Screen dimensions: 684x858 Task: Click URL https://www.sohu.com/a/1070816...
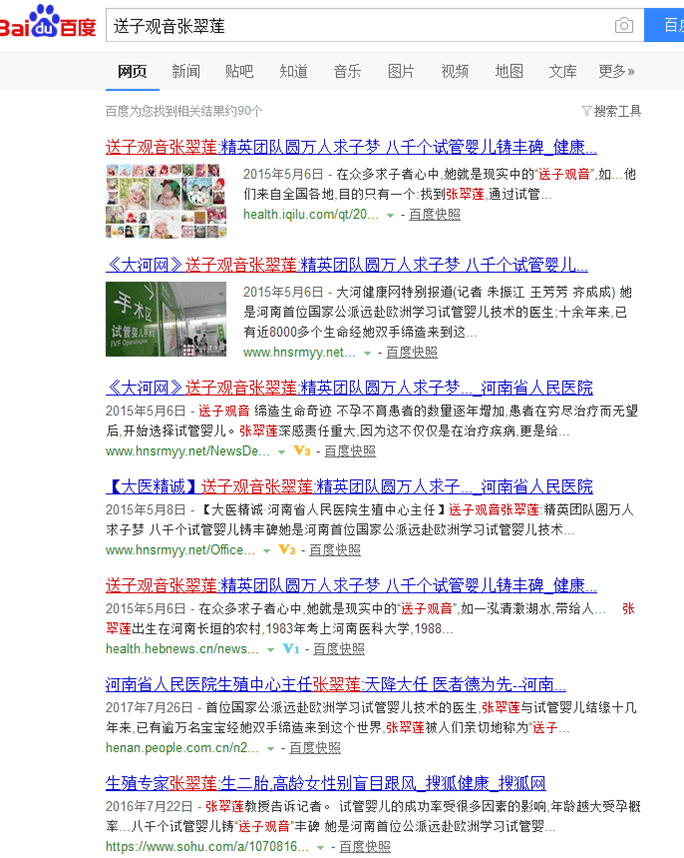coord(207,846)
